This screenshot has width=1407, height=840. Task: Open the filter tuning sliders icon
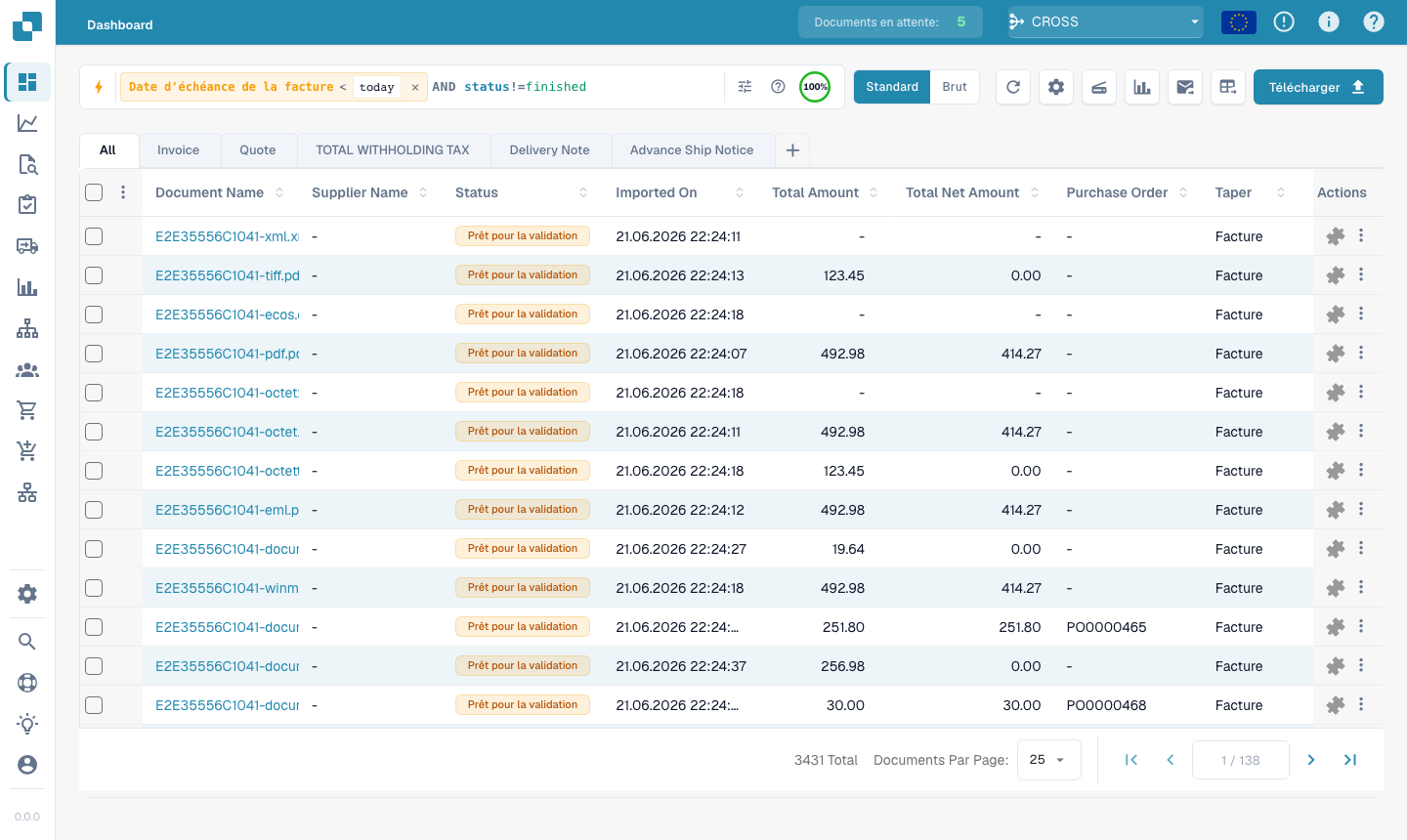tap(745, 87)
